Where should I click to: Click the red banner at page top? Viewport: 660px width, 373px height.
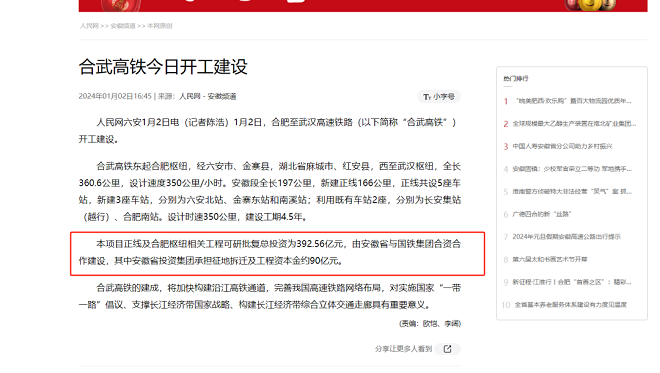coord(363,5)
